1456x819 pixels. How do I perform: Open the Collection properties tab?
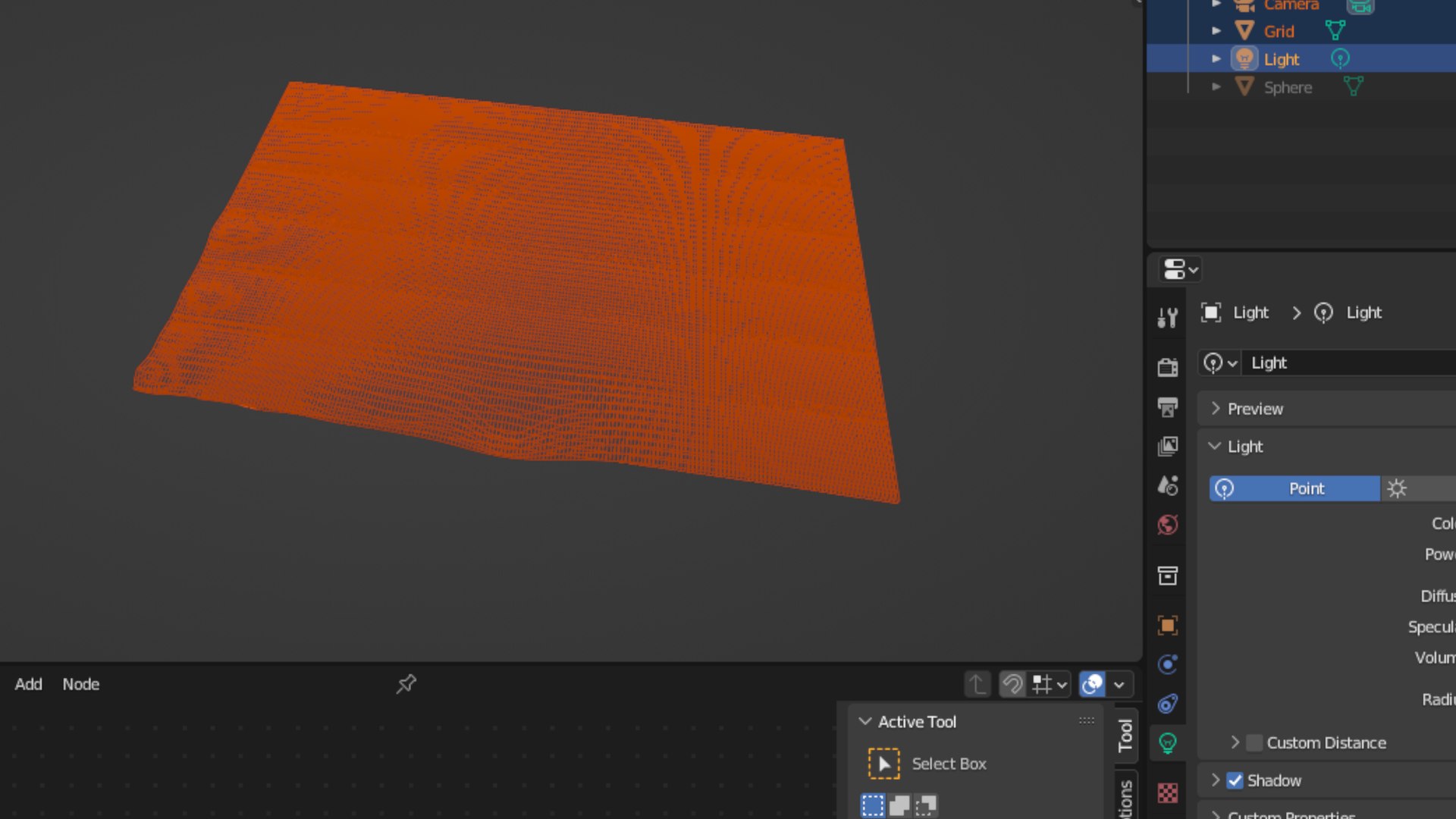point(1168,576)
